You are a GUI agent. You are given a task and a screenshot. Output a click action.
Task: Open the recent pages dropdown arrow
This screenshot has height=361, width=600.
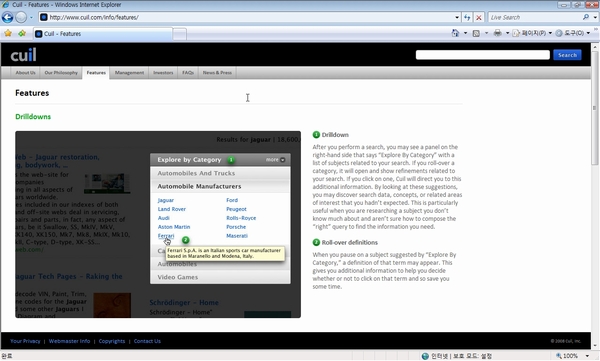(31, 17)
